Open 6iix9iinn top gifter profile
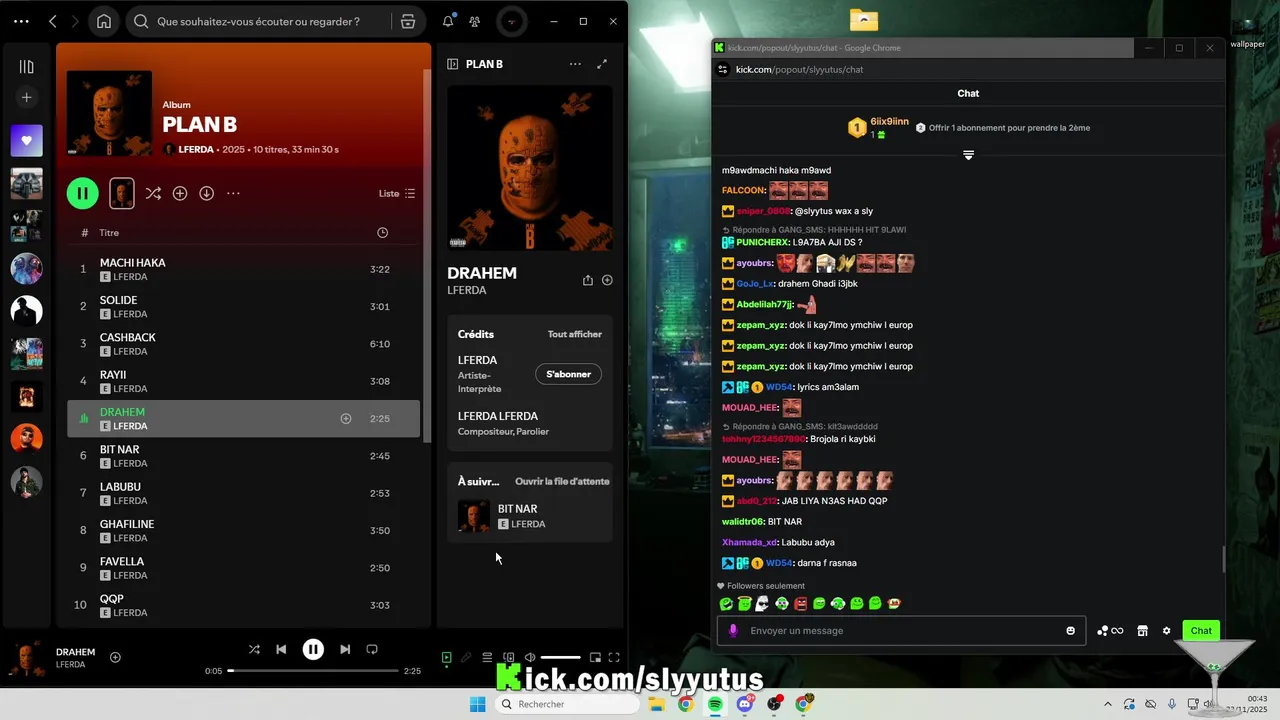 tap(889, 122)
